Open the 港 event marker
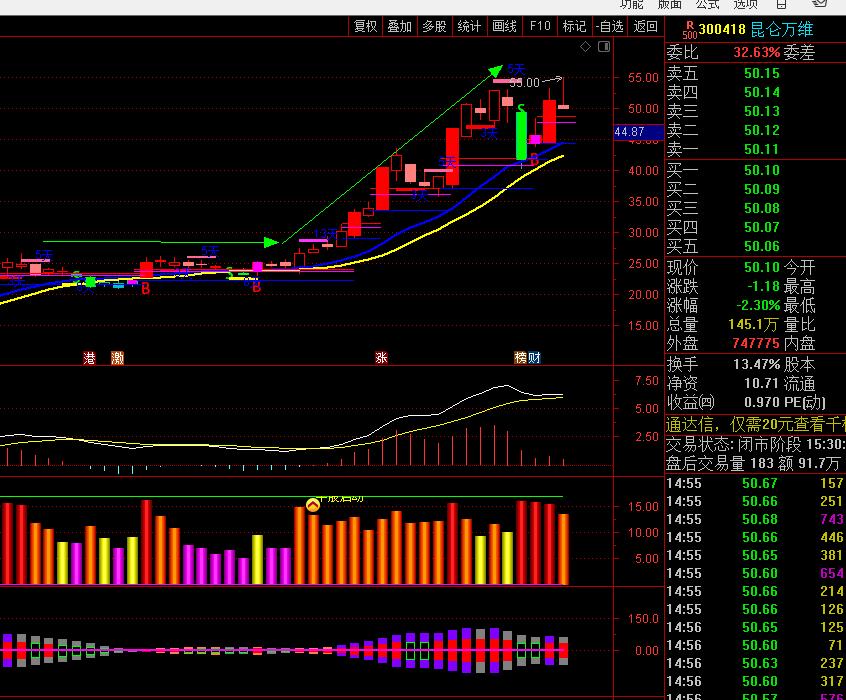The image size is (846, 700). (x=90, y=357)
